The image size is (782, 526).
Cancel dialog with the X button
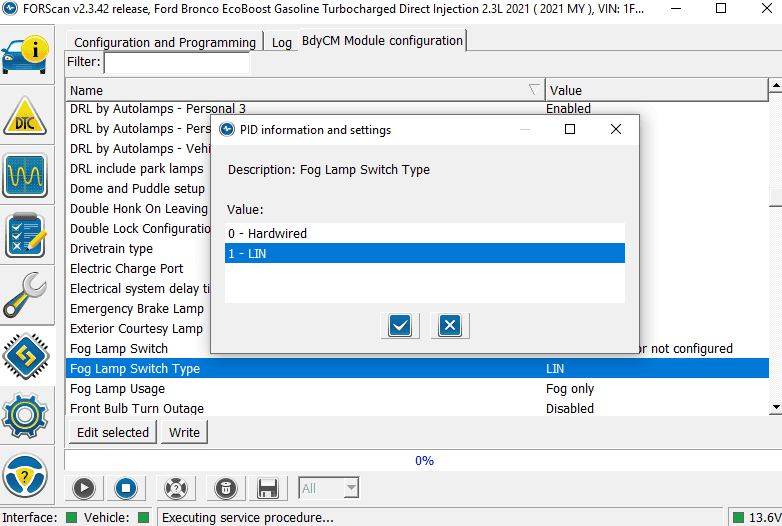point(450,326)
